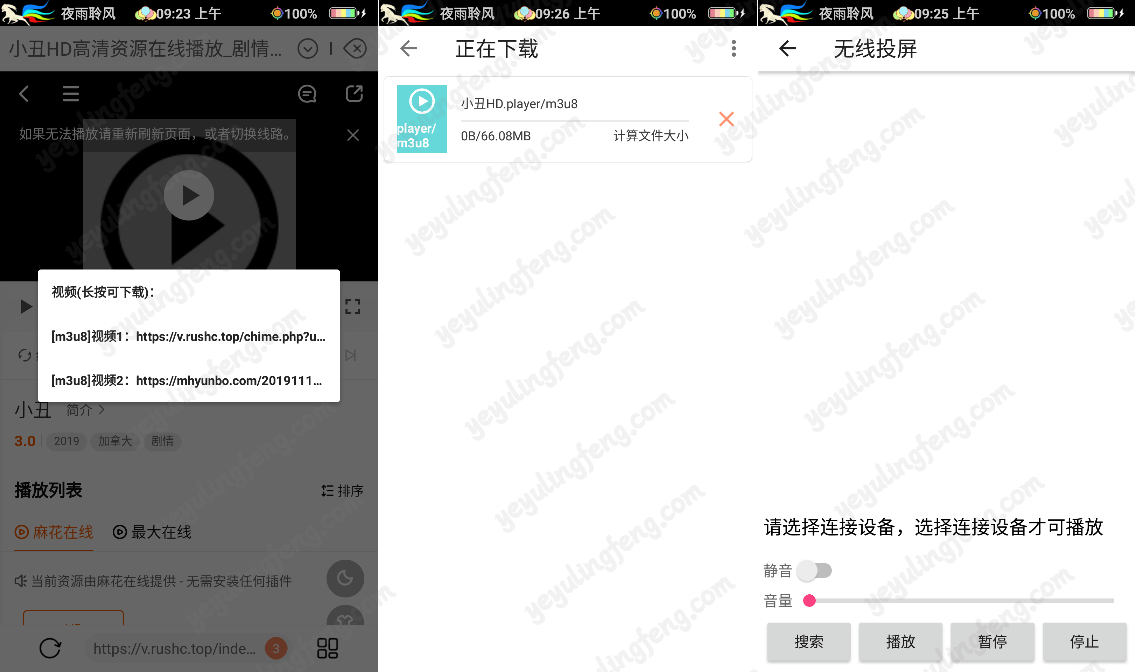Click the 加拿大 region tag
This screenshot has height=672, width=1135.
[x=115, y=441]
